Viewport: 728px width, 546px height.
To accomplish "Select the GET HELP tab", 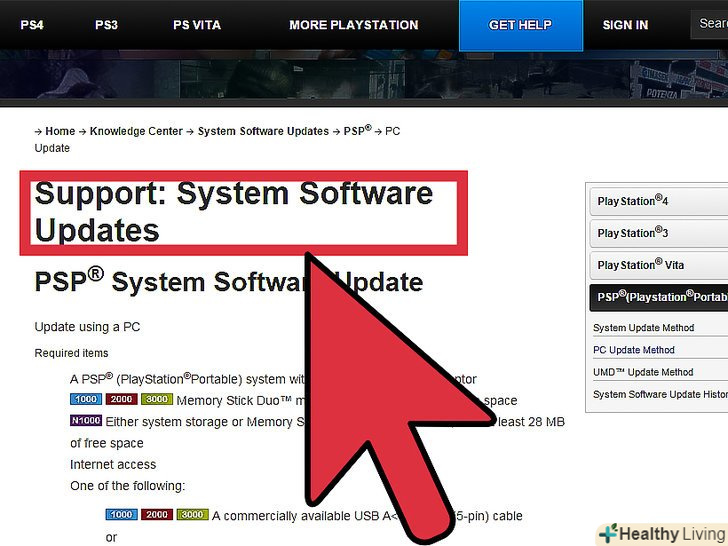I will [x=520, y=26].
